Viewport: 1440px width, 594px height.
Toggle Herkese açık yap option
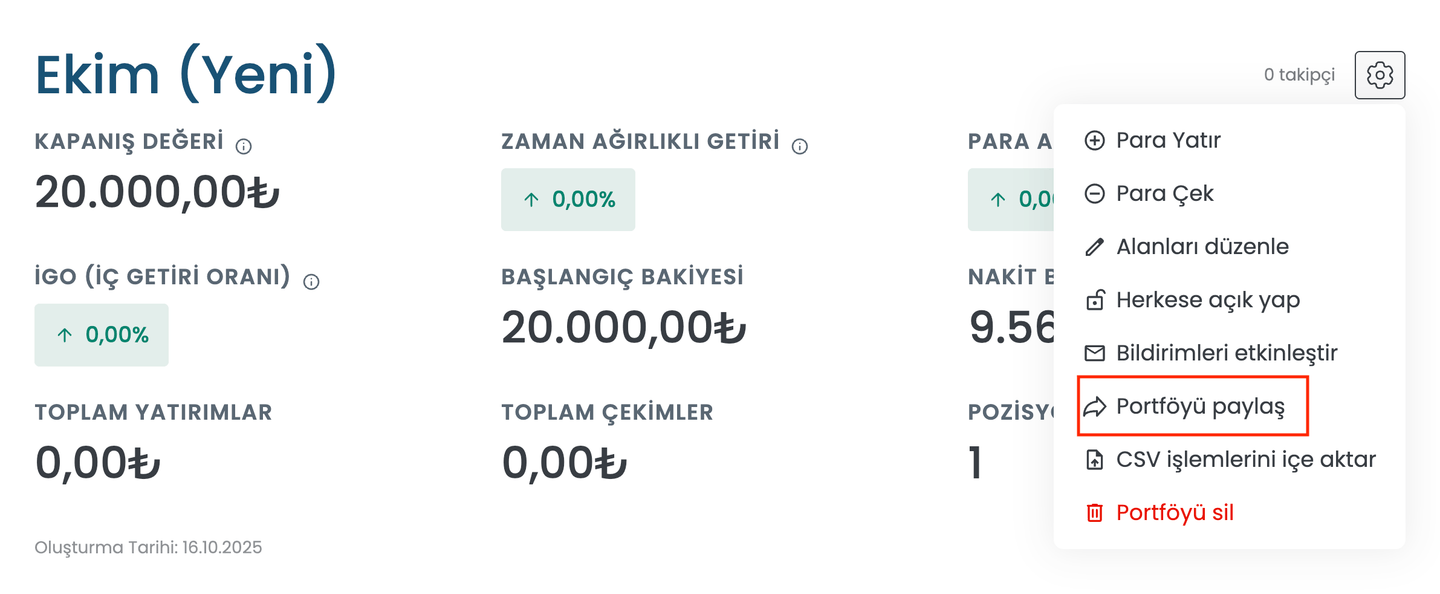[x=1208, y=300]
